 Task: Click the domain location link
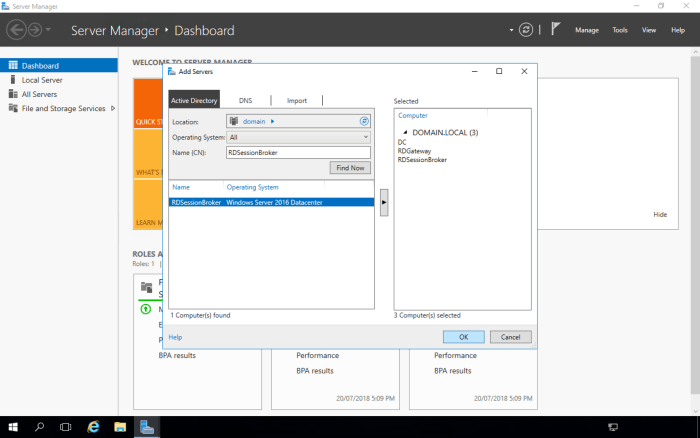(254, 121)
